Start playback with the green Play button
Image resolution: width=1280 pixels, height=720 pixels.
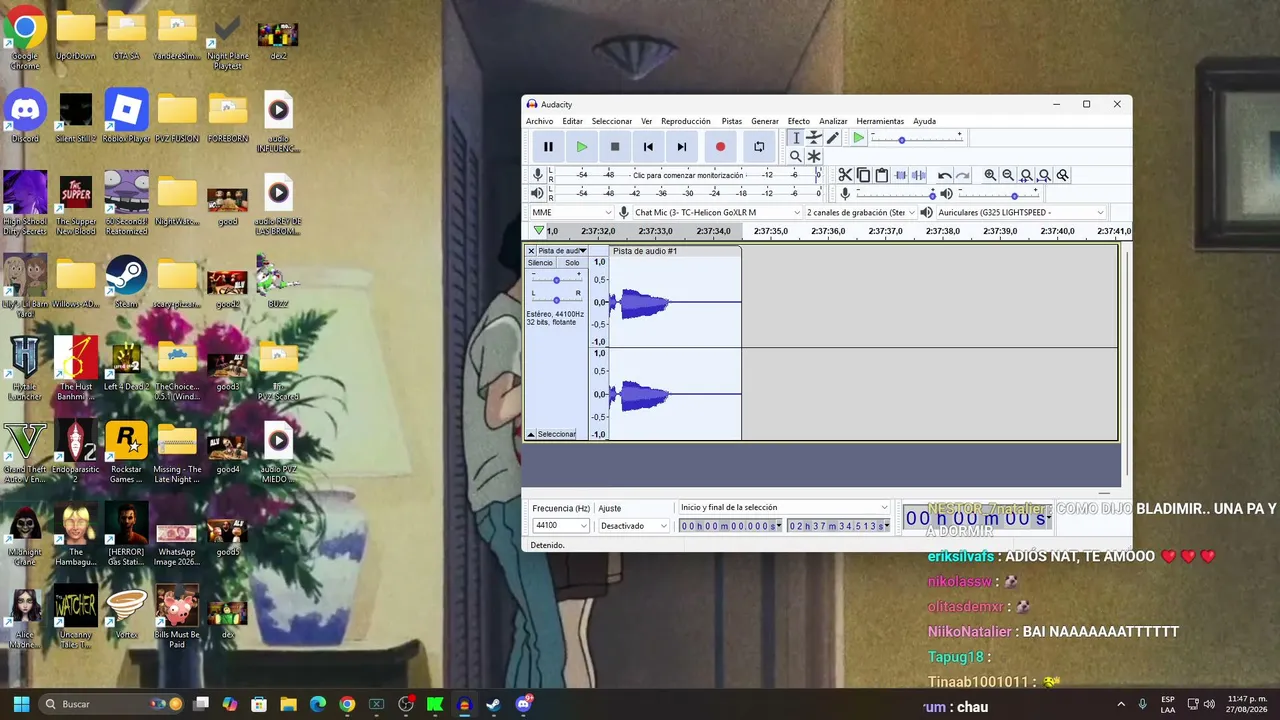(582, 147)
